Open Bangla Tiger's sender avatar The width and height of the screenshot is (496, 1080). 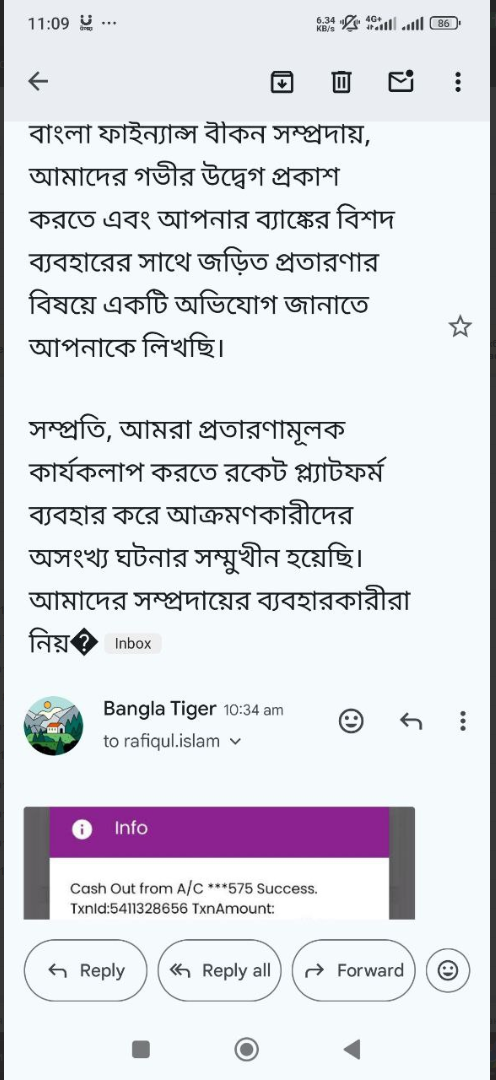[x=54, y=725]
